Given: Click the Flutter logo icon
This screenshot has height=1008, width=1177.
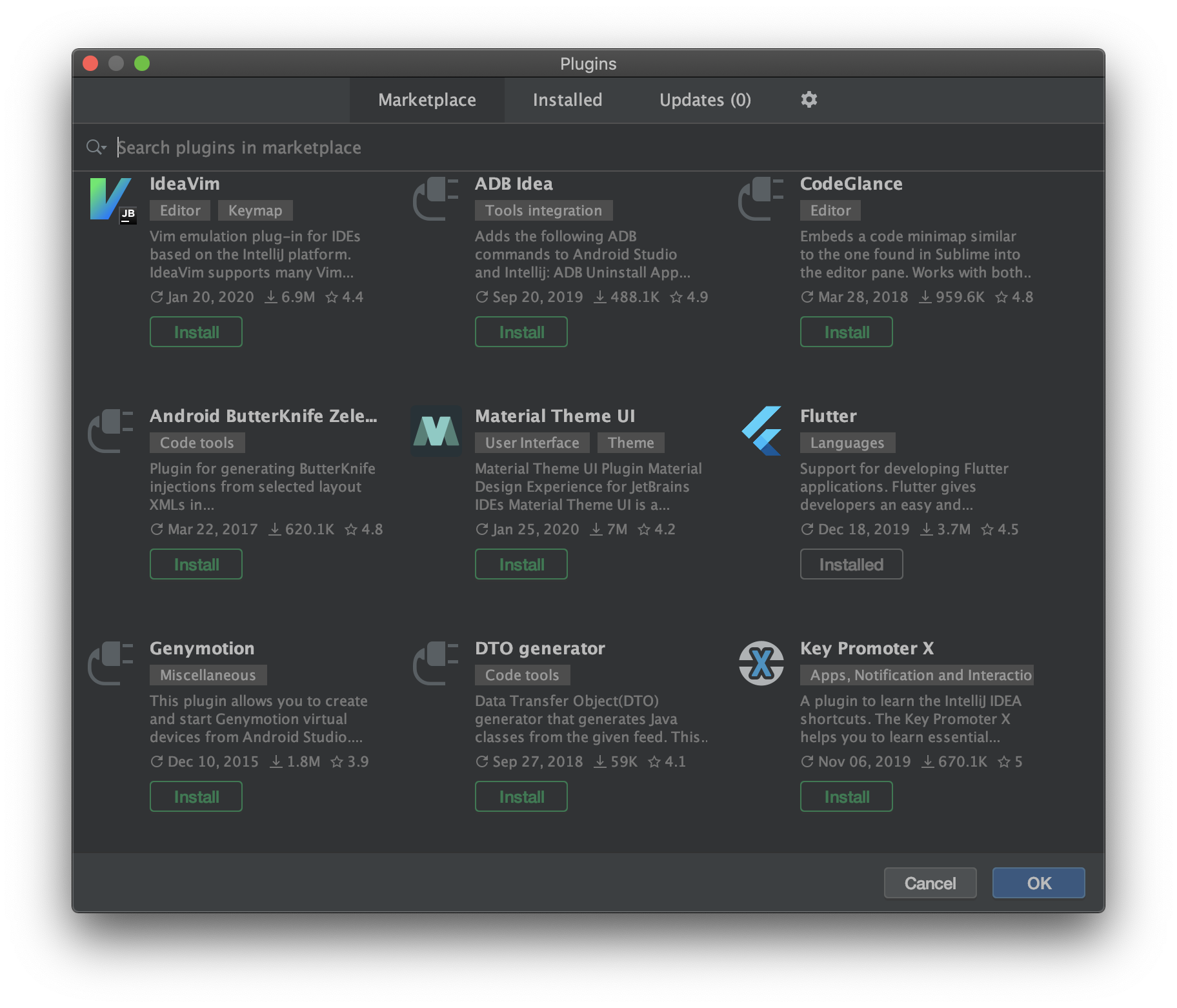Looking at the screenshot, I should point(761,430).
